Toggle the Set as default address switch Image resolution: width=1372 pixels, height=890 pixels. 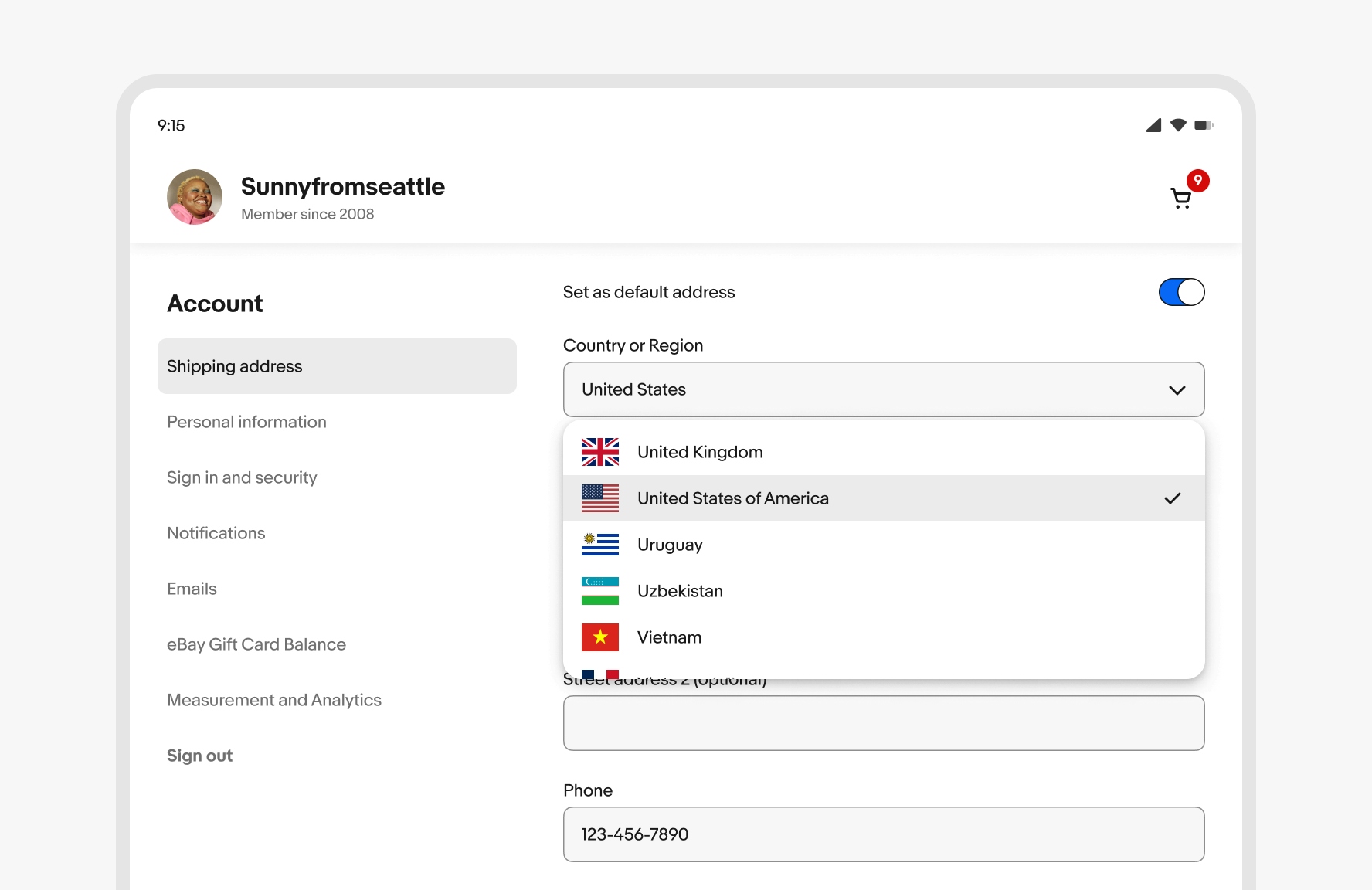coord(1181,292)
